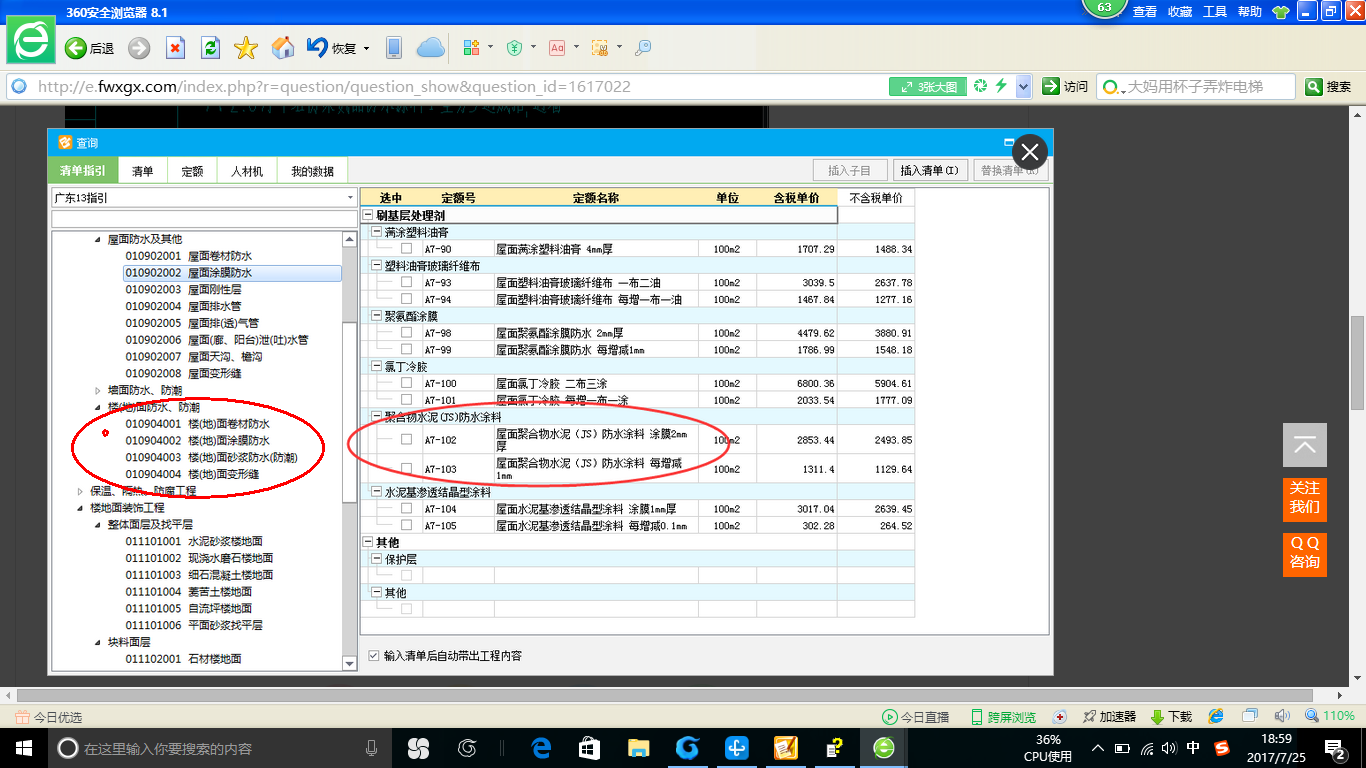The height and width of the screenshot is (768, 1366).
Task: Open 今日直播 in status bar
Action: (915, 717)
